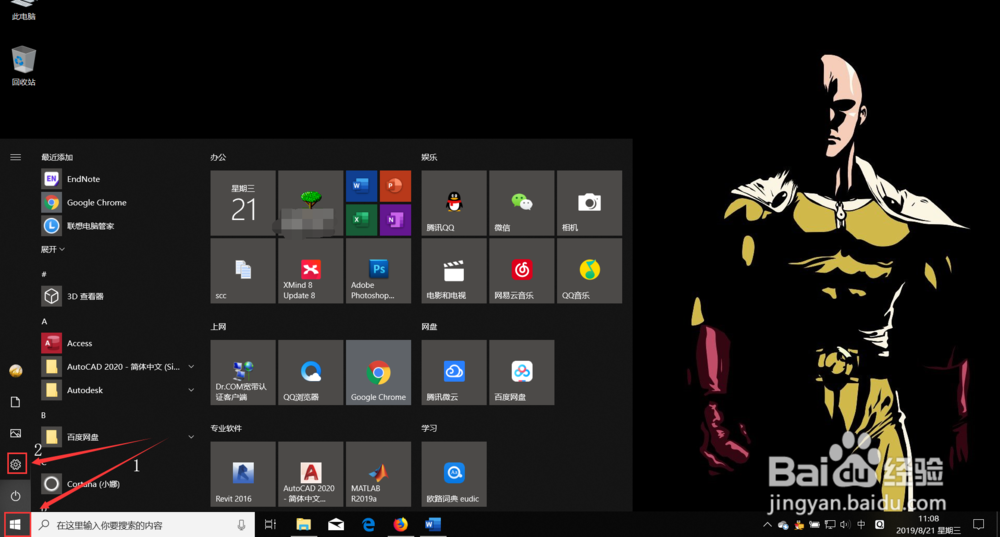This screenshot has width=1000, height=537.
Task: Open Pictures icon in Start sidebar
Action: tap(16, 433)
